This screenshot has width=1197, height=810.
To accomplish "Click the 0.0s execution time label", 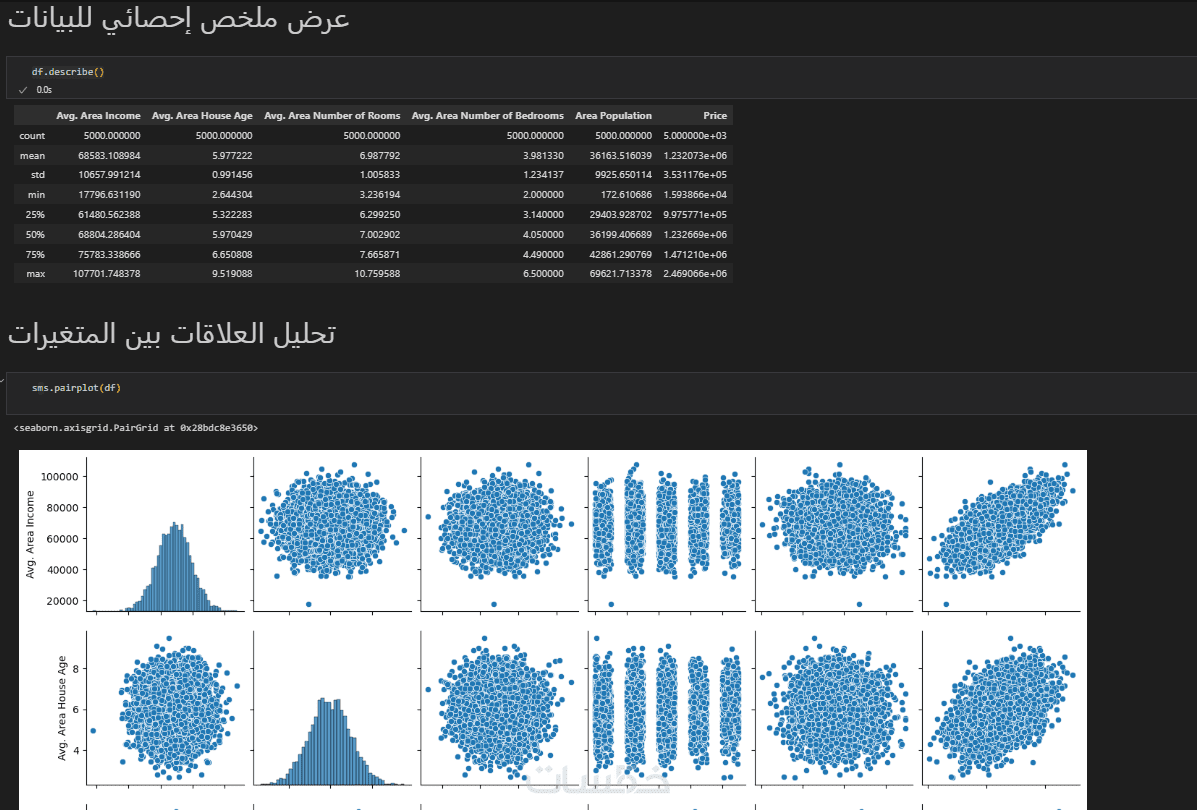I will coord(44,90).
